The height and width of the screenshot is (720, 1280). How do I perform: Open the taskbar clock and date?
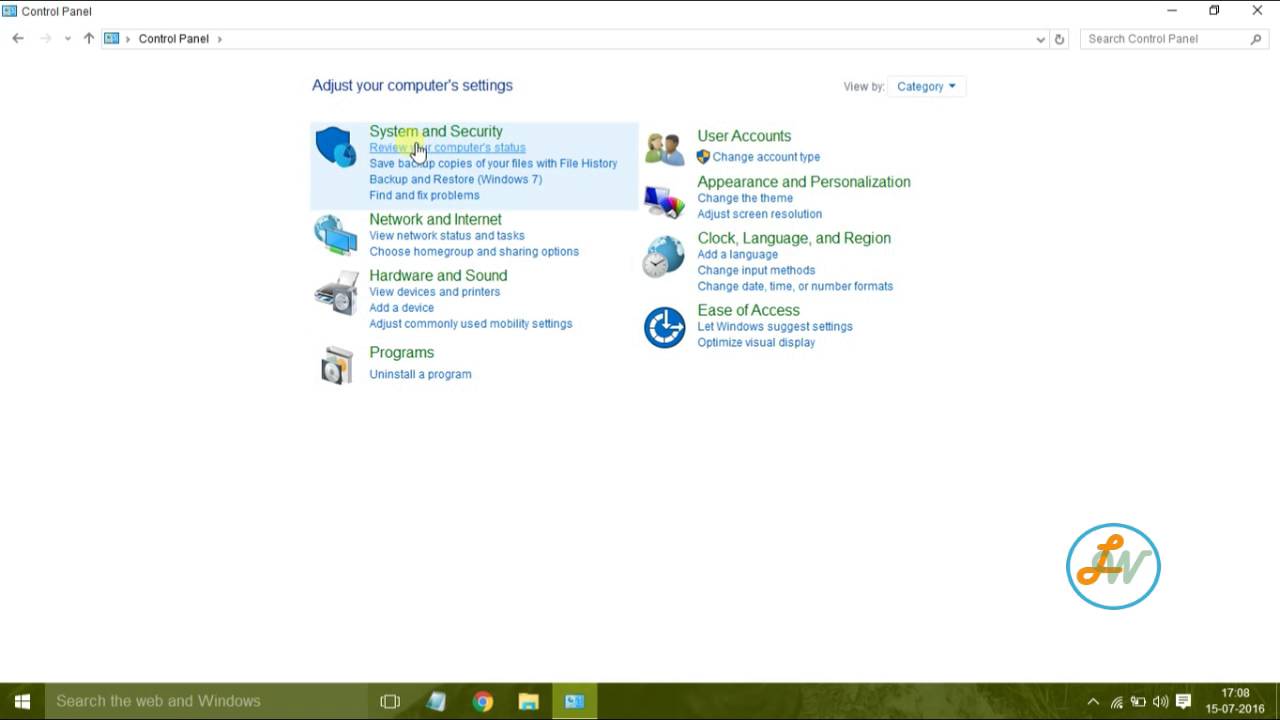1236,701
